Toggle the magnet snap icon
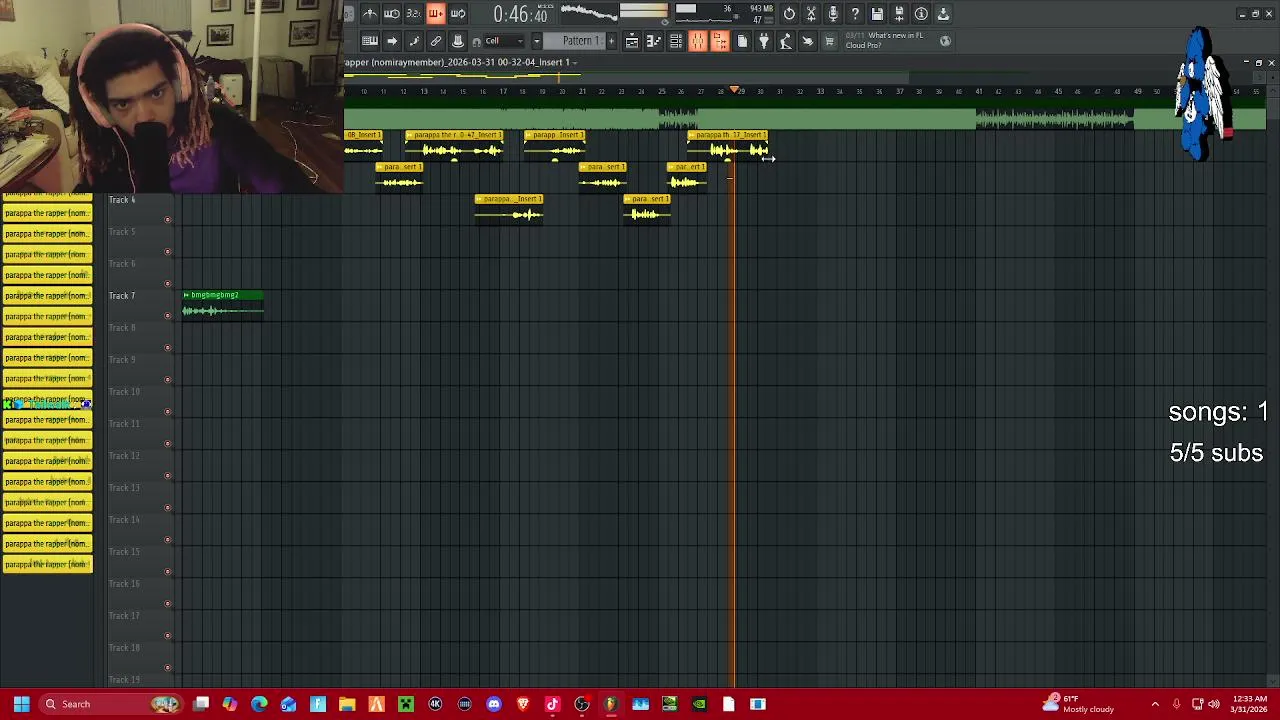The height and width of the screenshot is (720, 1280). coord(477,41)
